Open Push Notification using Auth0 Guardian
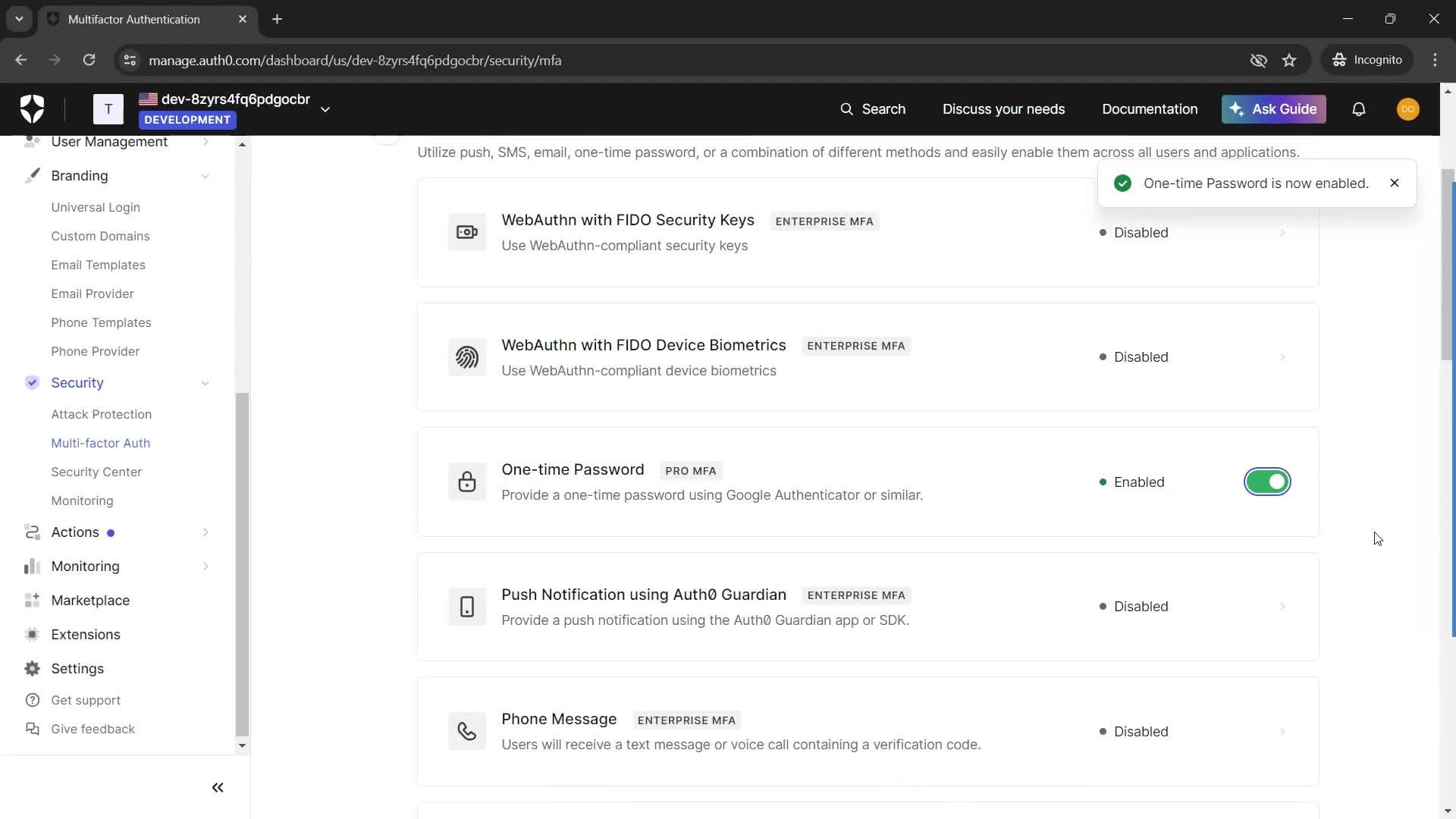The image size is (1456, 819). pos(643,595)
